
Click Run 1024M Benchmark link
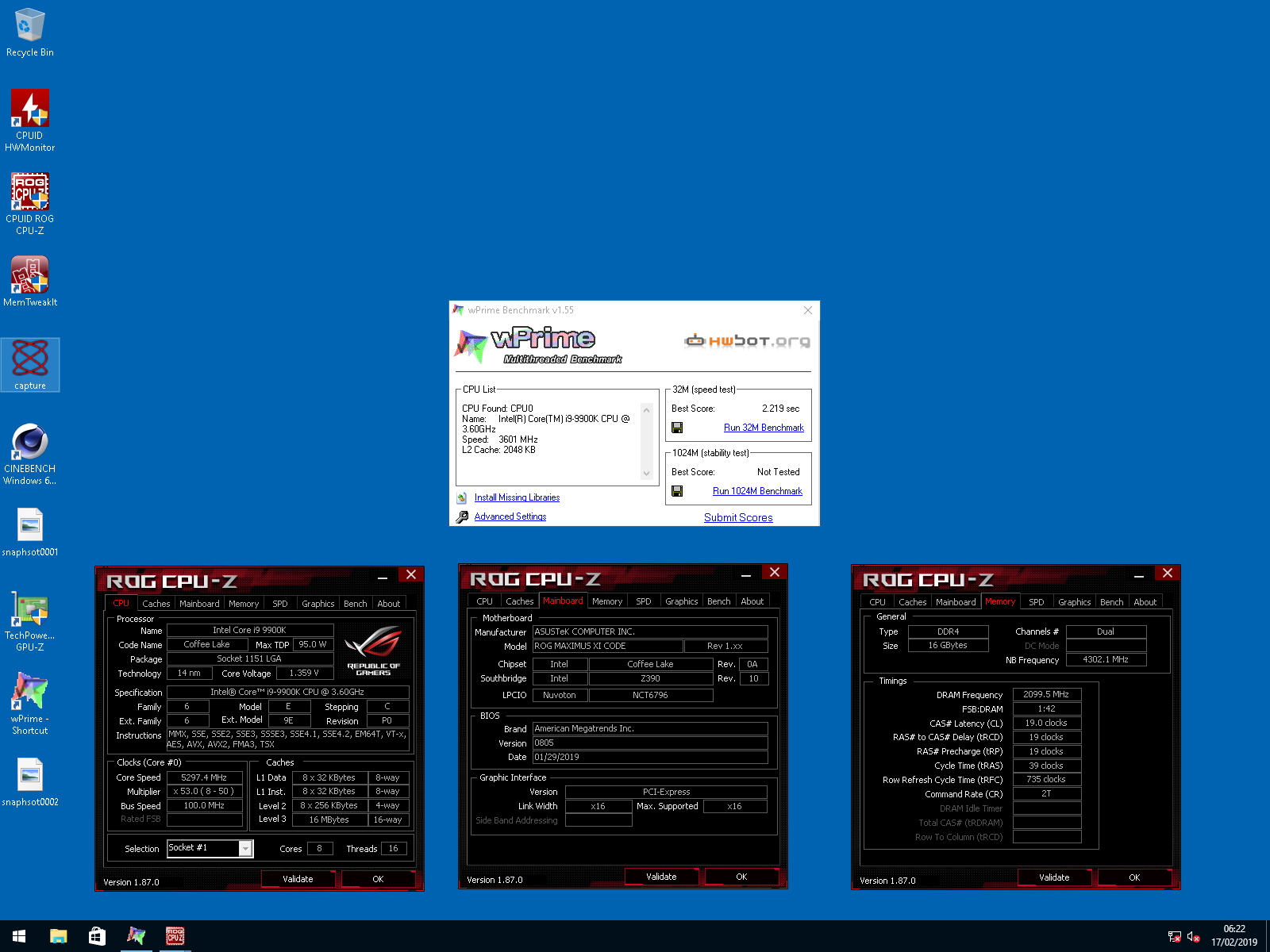pos(757,491)
